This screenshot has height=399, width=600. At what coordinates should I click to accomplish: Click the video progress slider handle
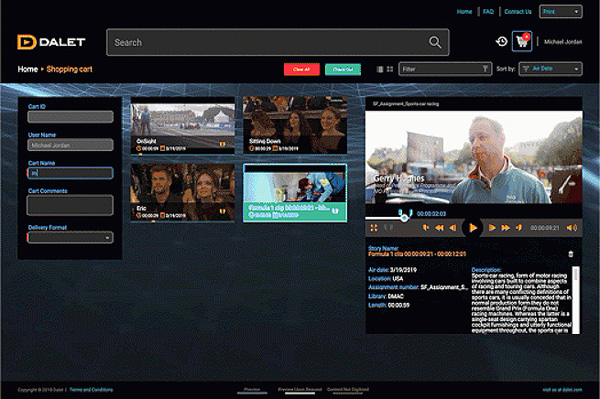(404, 218)
